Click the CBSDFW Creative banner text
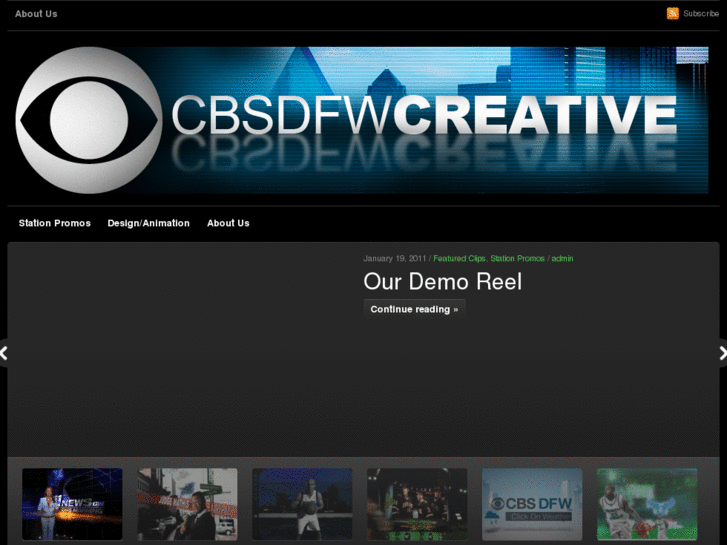Image resolution: width=727 pixels, height=545 pixels. [424, 115]
